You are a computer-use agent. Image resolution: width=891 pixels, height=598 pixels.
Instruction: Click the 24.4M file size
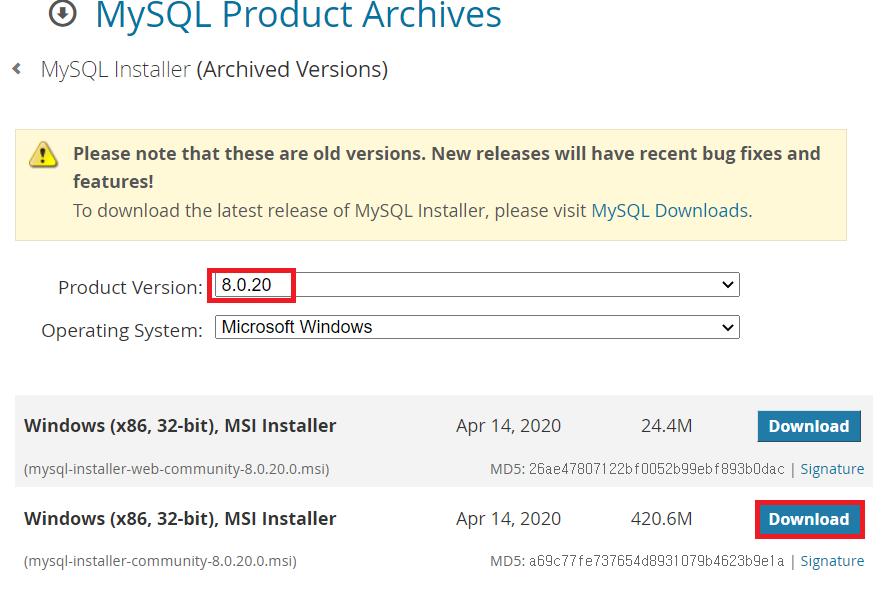667,426
